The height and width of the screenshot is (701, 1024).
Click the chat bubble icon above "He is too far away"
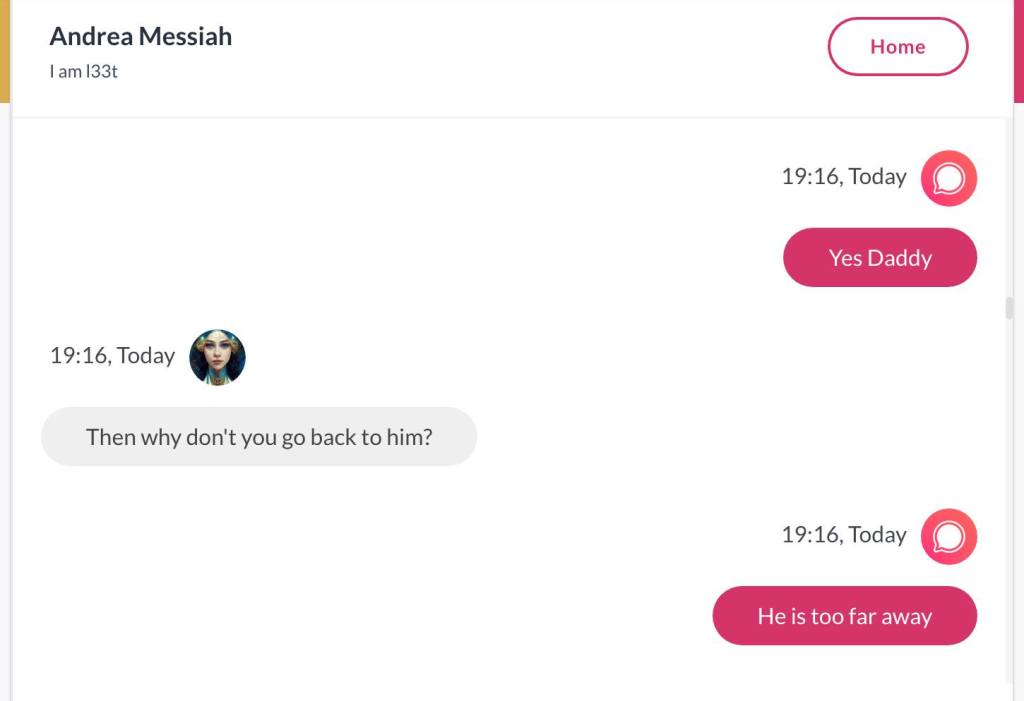click(x=948, y=536)
